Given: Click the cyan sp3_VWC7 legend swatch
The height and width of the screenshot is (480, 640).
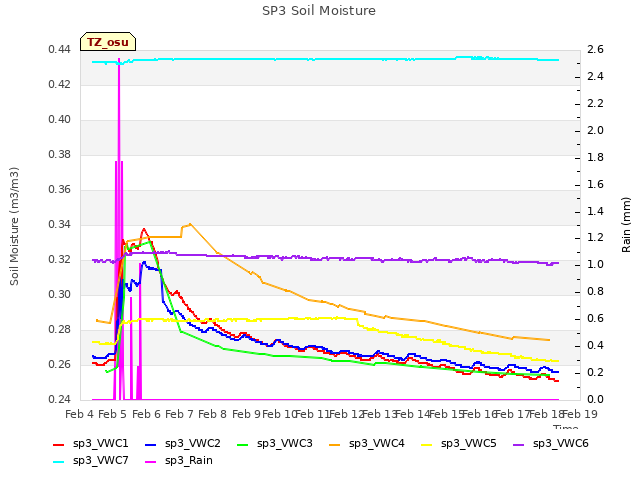Looking at the screenshot, I should [x=59, y=462].
